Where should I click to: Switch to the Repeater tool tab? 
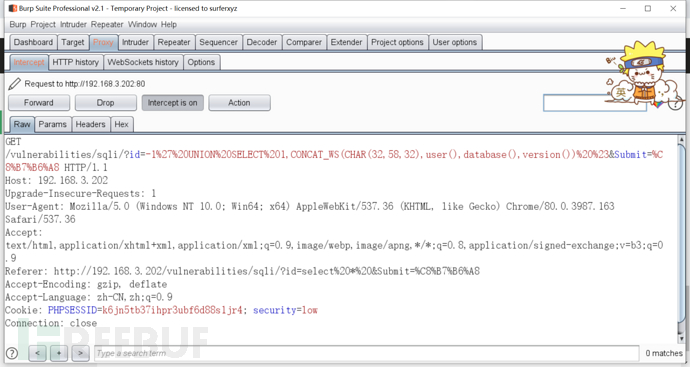(x=174, y=42)
